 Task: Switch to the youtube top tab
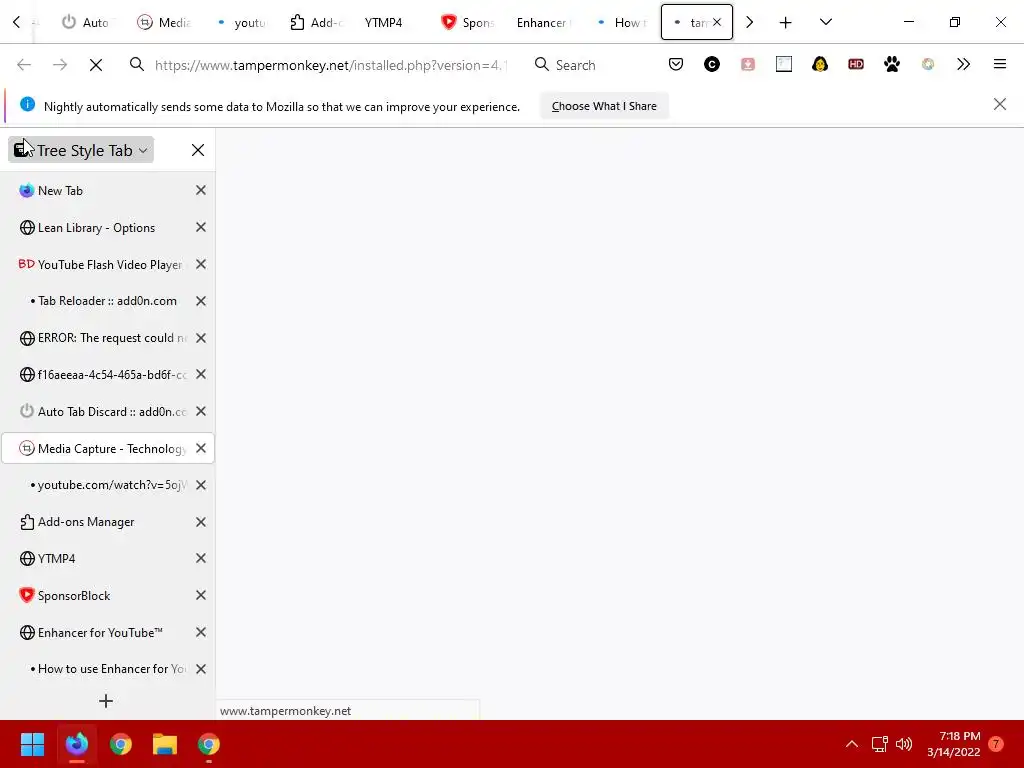pyautogui.click(x=242, y=22)
